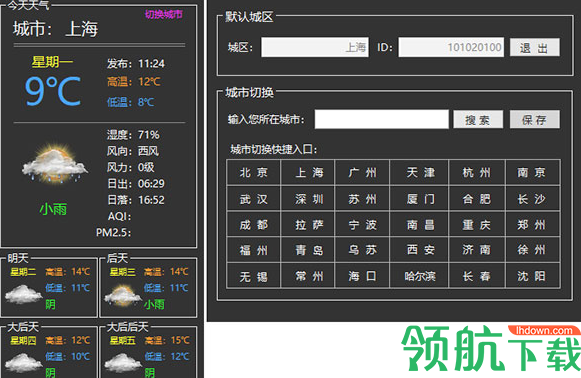Click today's light rain weather icon
581x378 pixels.
pos(55,164)
